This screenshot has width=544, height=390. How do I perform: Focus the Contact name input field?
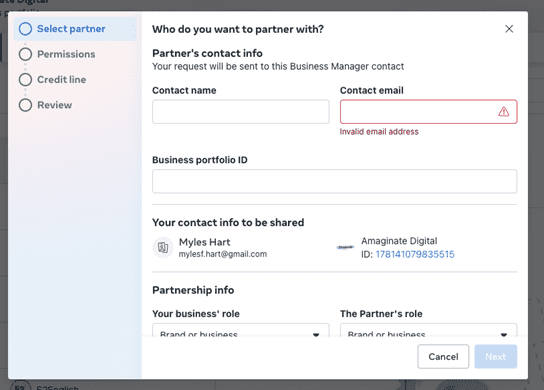[241, 112]
